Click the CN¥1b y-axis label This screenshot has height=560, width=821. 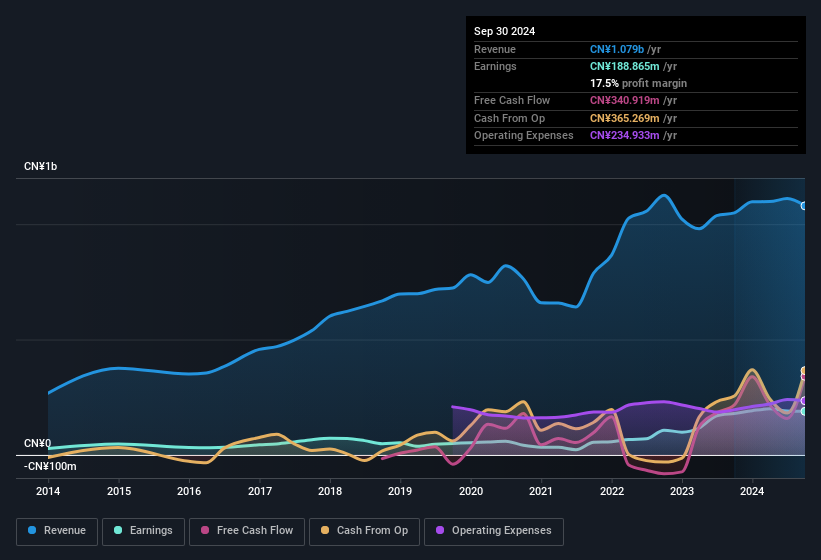click(x=40, y=166)
